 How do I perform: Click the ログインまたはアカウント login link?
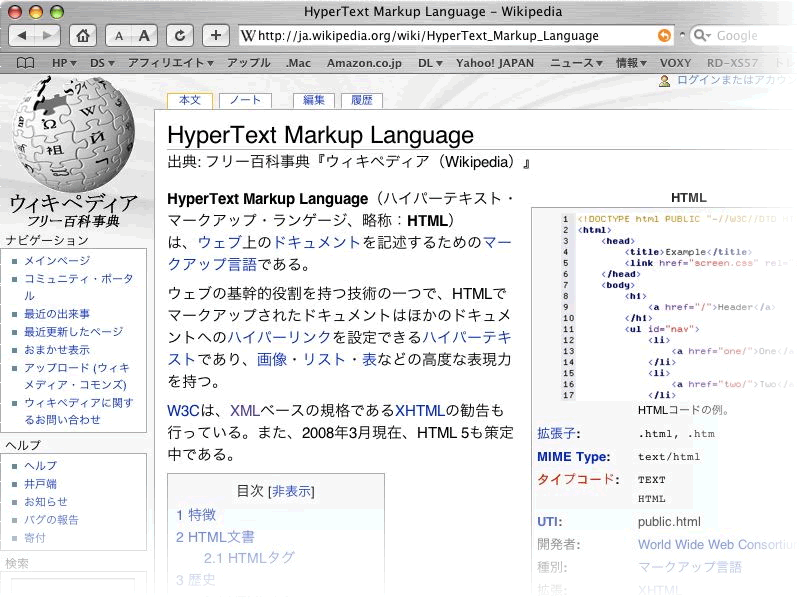coord(737,80)
